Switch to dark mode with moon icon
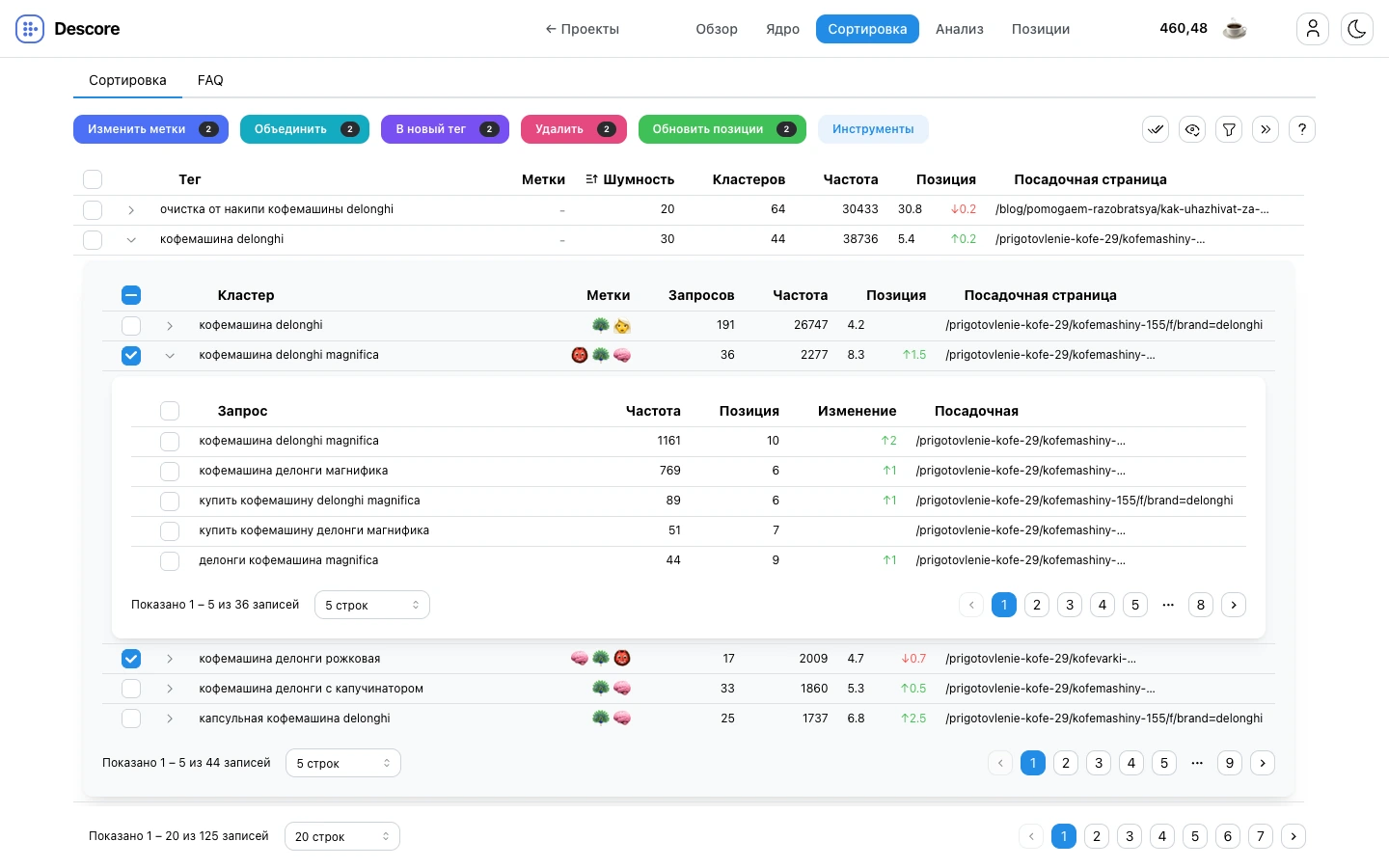The height and width of the screenshot is (868, 1389). click(x=1357, y=29)
